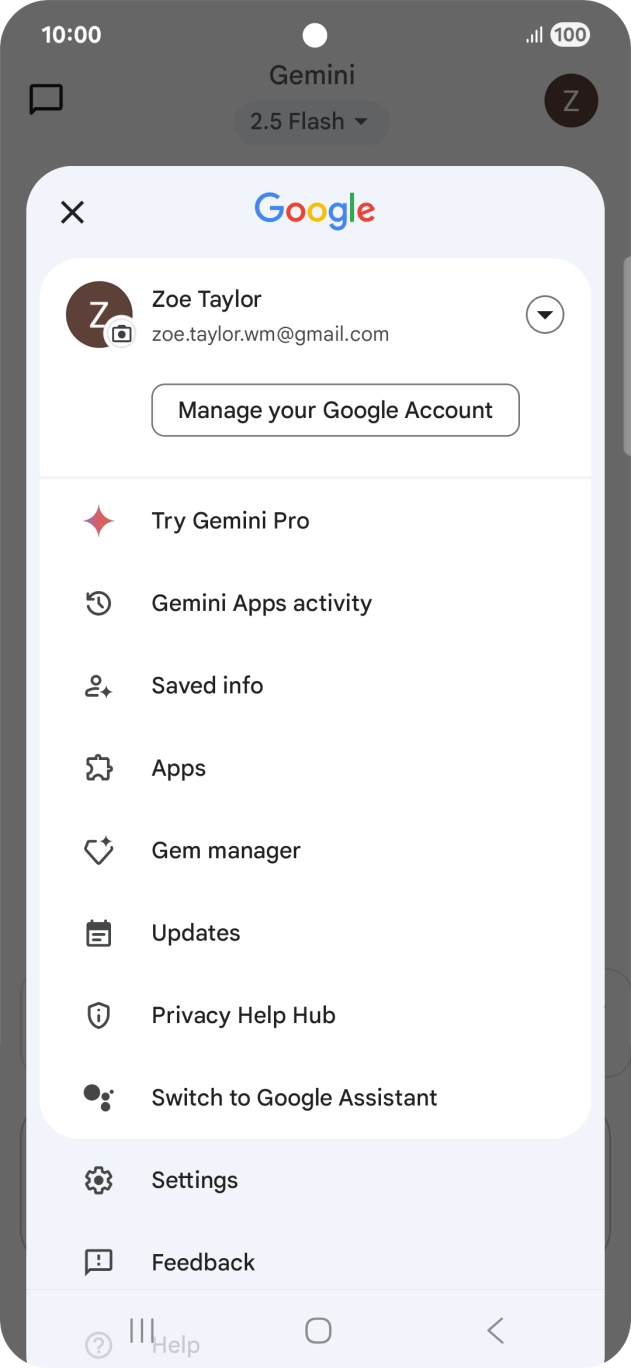Open the Apps puzzle piece icon
The width and height of the screenshot is (631, 1368).
pos(98,768)
